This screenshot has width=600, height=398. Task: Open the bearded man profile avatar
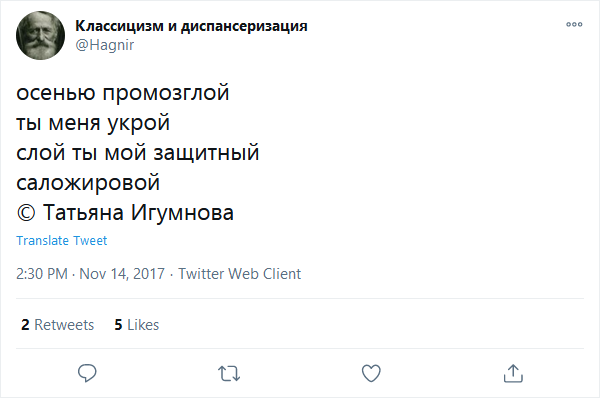point(41,36)
